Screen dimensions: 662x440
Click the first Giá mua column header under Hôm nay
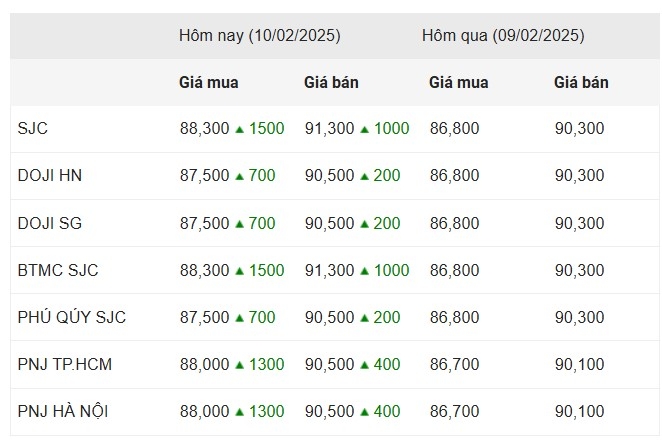pyautogui.click(x=208, y=83)
